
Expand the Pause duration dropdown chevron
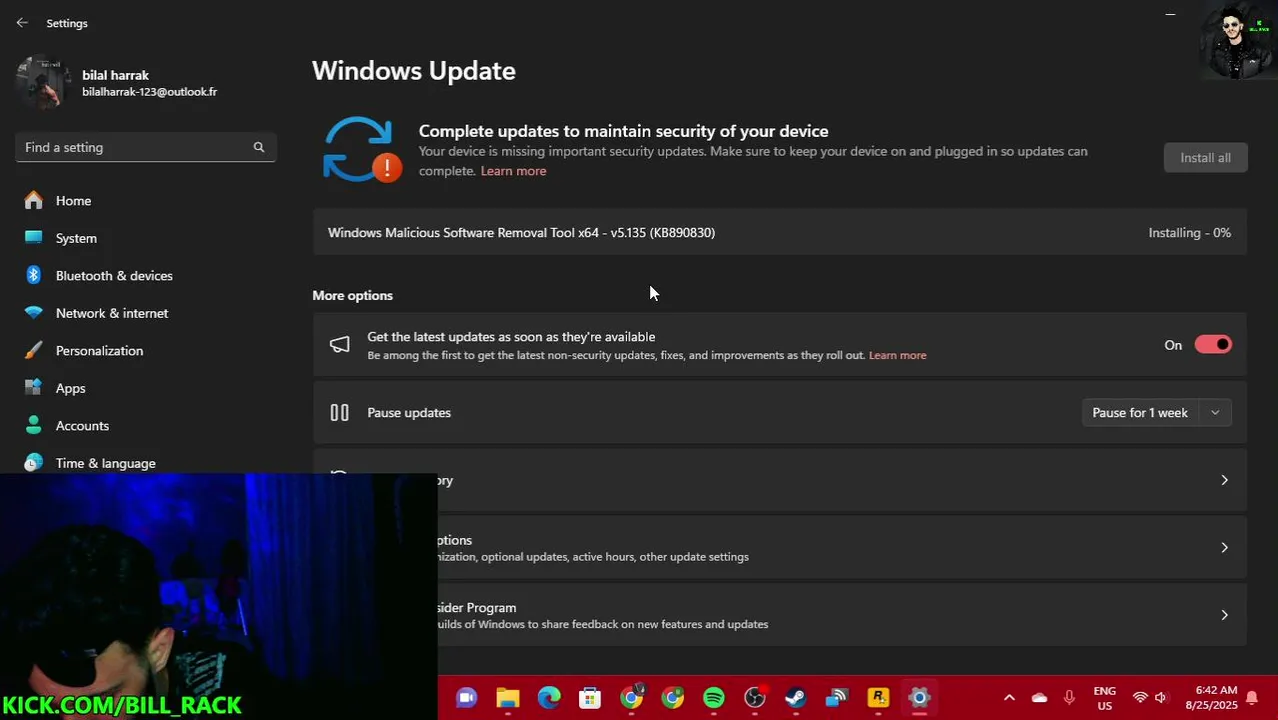pos(1215,413)
